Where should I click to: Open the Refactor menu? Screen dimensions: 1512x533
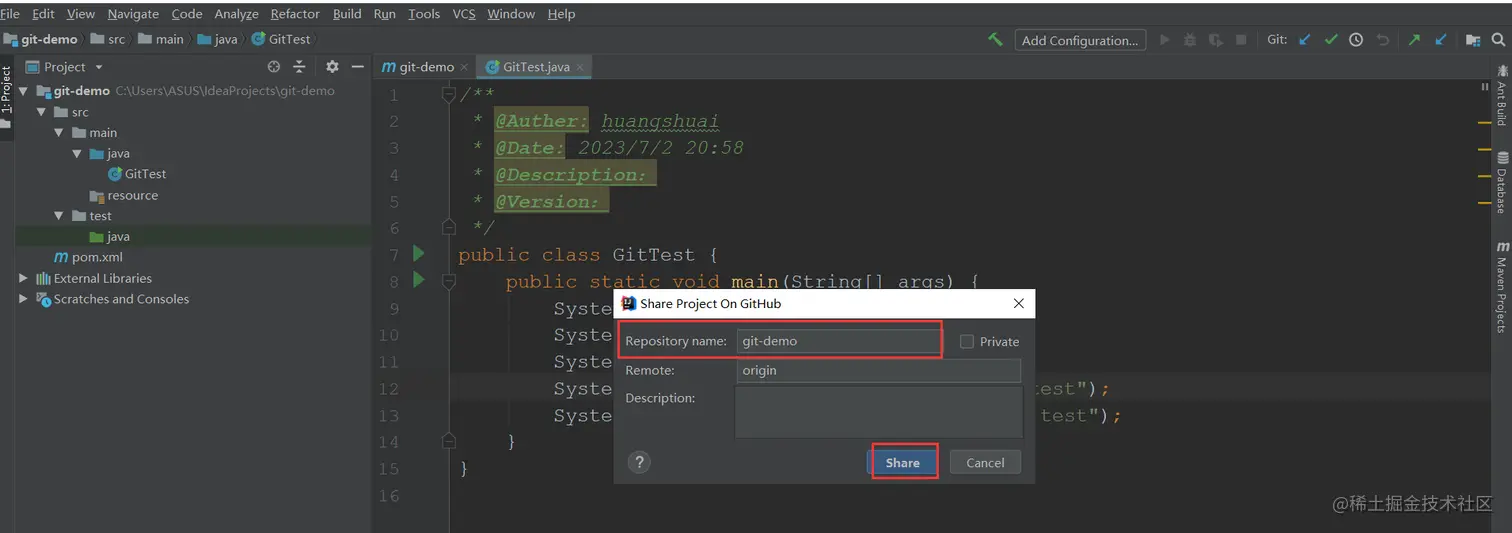coord(295,14)
